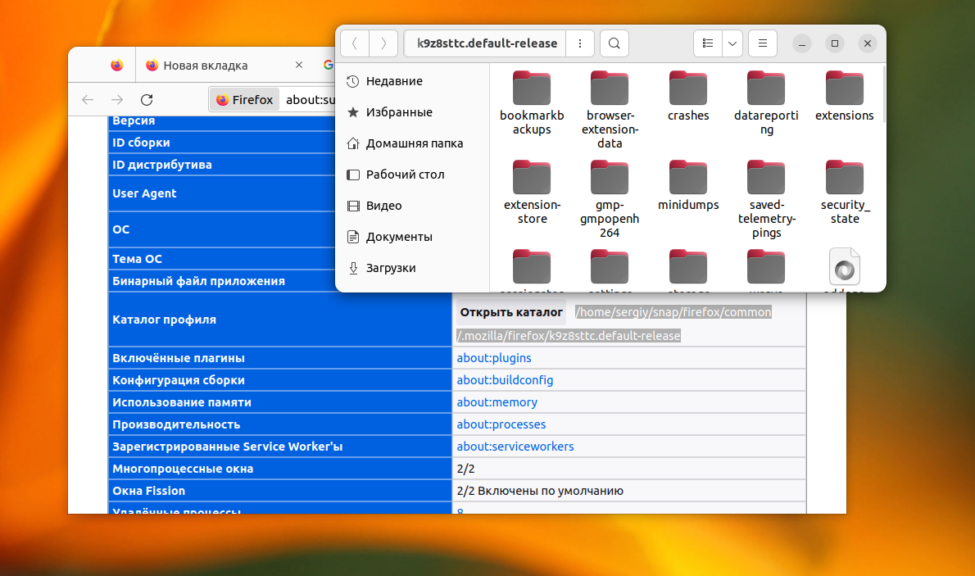The height and width of the screenshot is (576, 975).
Task: Open Загрузки in the sidebar
Action: tap(413, 267)
